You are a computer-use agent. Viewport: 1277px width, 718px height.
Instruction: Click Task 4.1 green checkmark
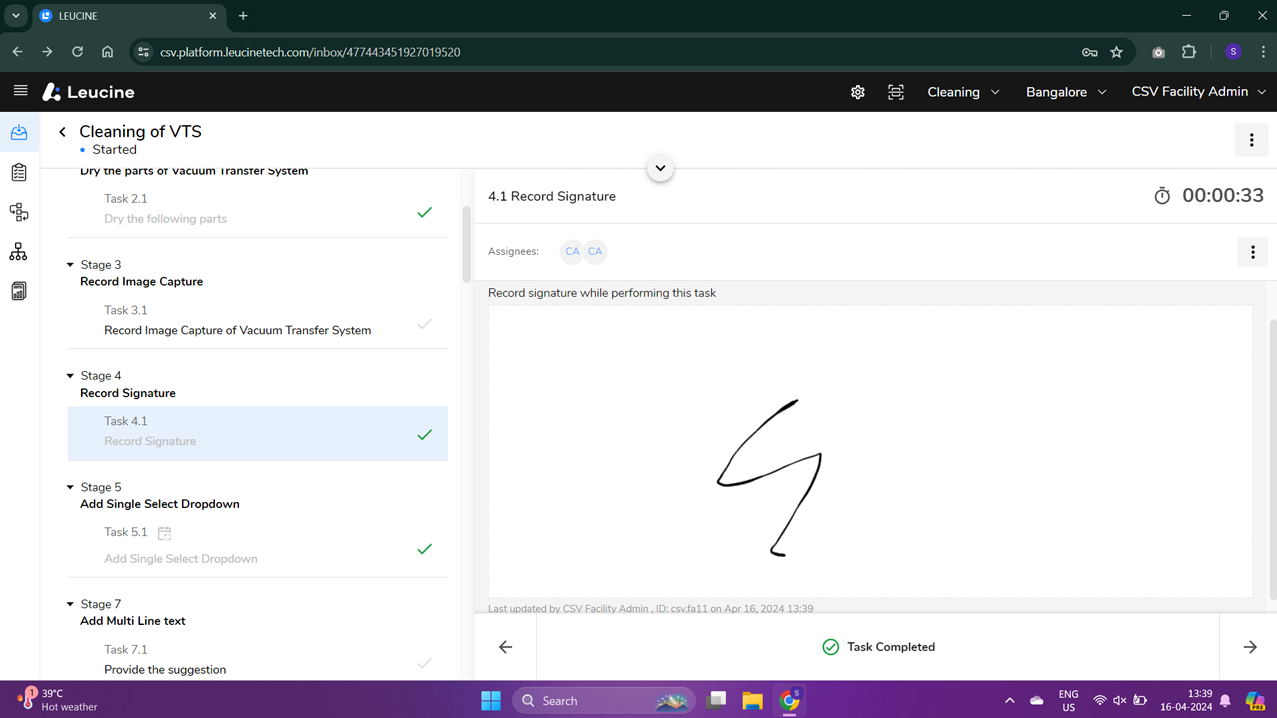point(425,435)
